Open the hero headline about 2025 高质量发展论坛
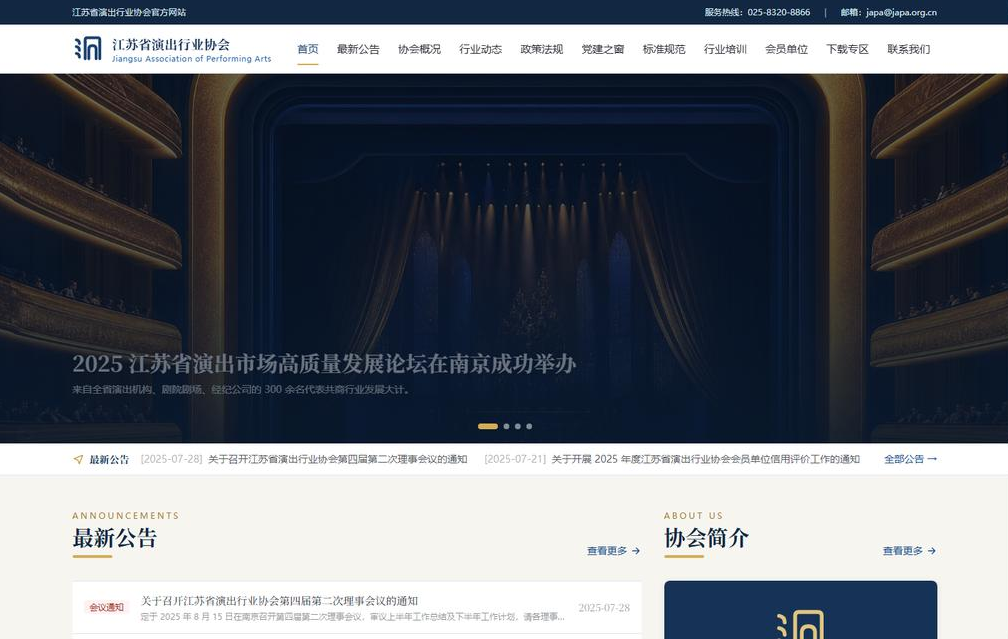The image size is (1008, 639). click(324, 364)
